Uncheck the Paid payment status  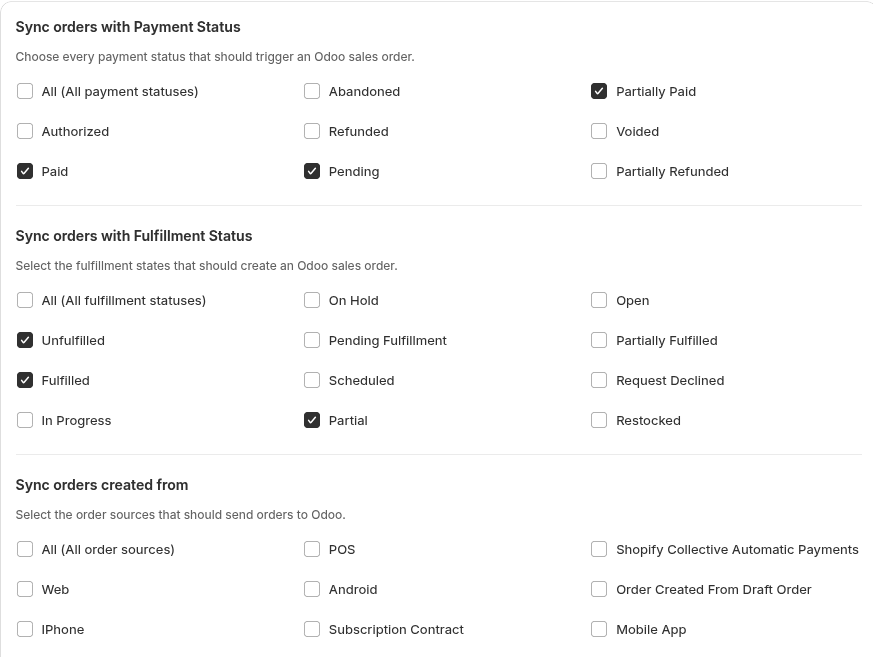(x=25, y=171)
